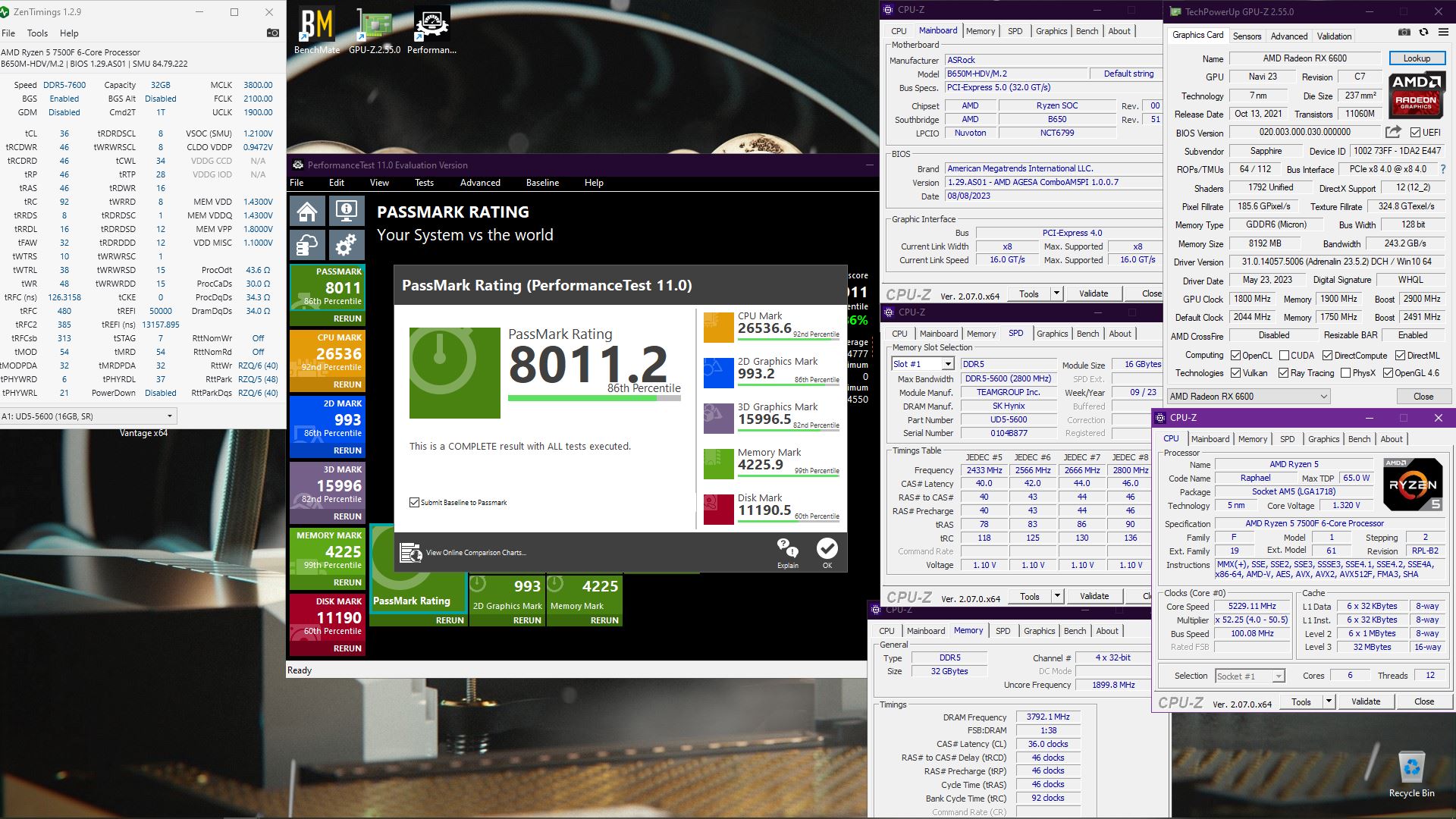Click Default string field in CPU-Z Mainboard
Viewport: 1456px width, 819px height.
click(1128, 74)
